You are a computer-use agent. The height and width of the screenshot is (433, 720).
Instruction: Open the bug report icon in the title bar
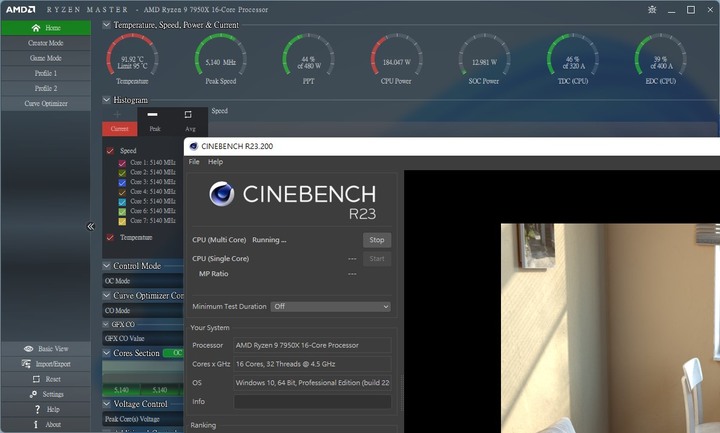click(x=652, y=10)
